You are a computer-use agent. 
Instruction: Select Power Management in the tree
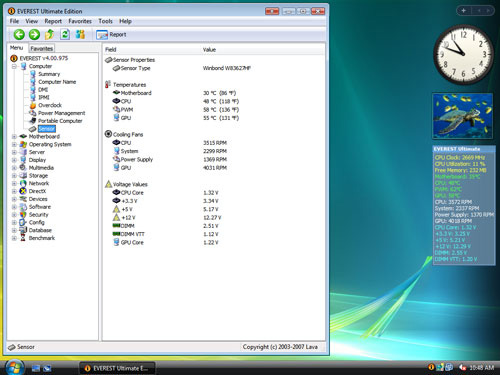pos(61,113)
